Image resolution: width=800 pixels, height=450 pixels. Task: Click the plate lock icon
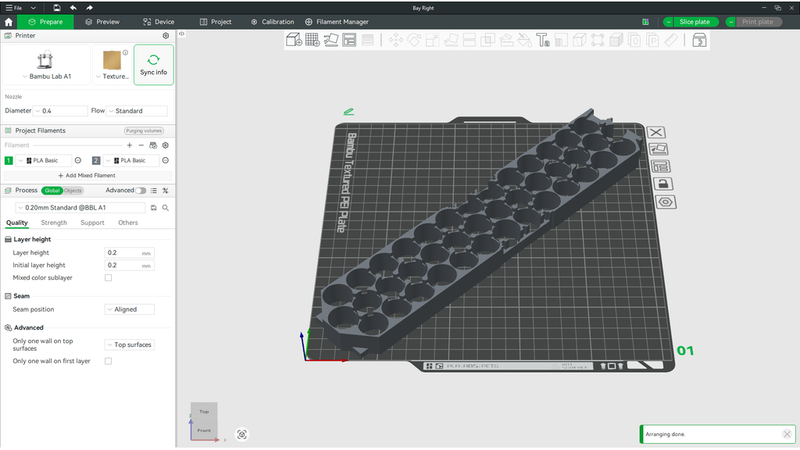pos(663,184)
